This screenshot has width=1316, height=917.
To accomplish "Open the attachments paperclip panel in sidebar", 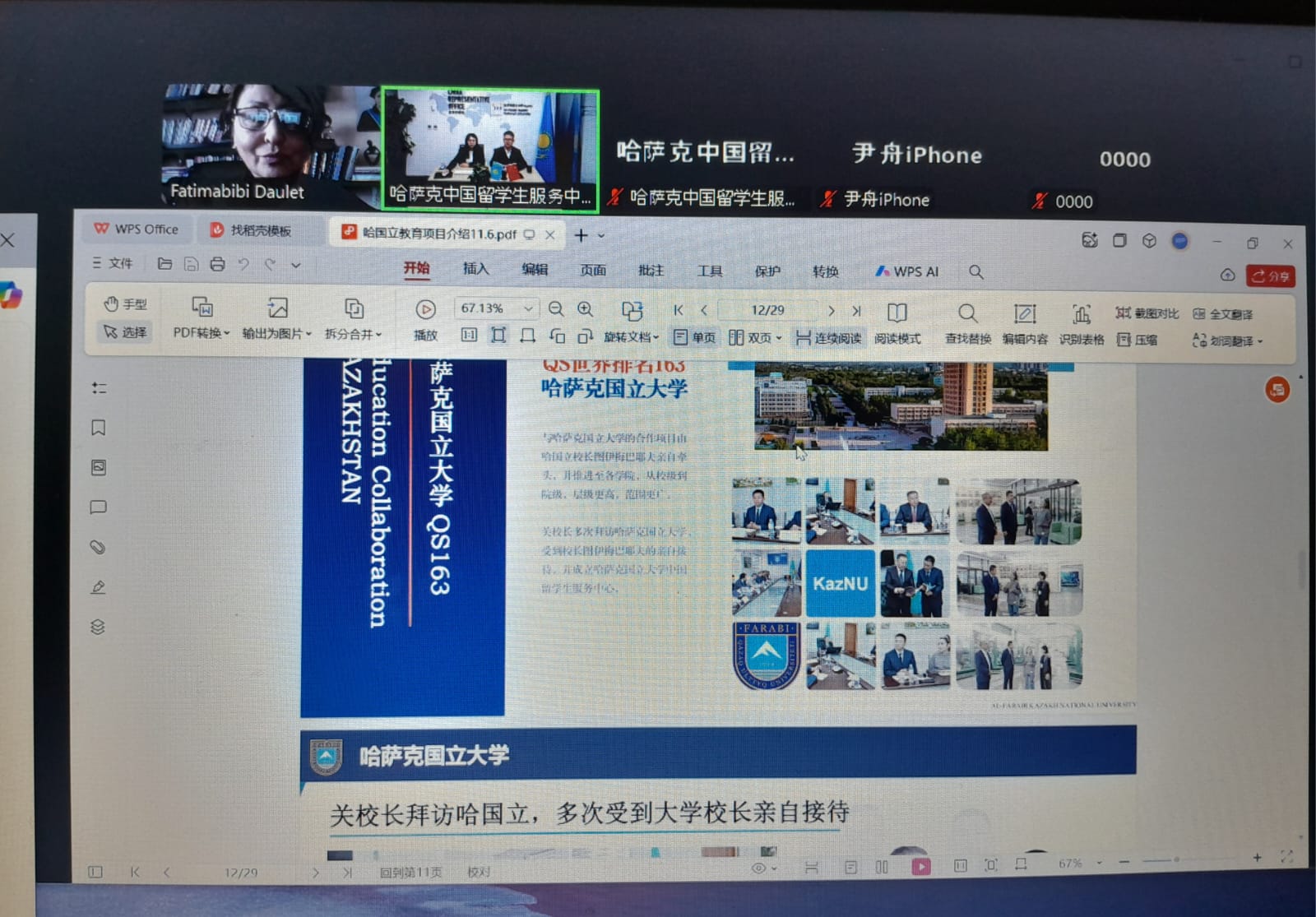I will [x=98, y=547].
